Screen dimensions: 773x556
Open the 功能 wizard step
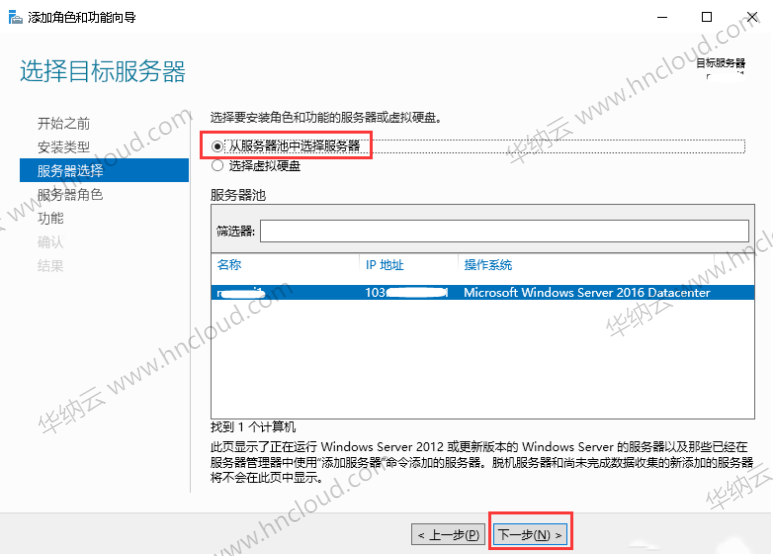51,218
